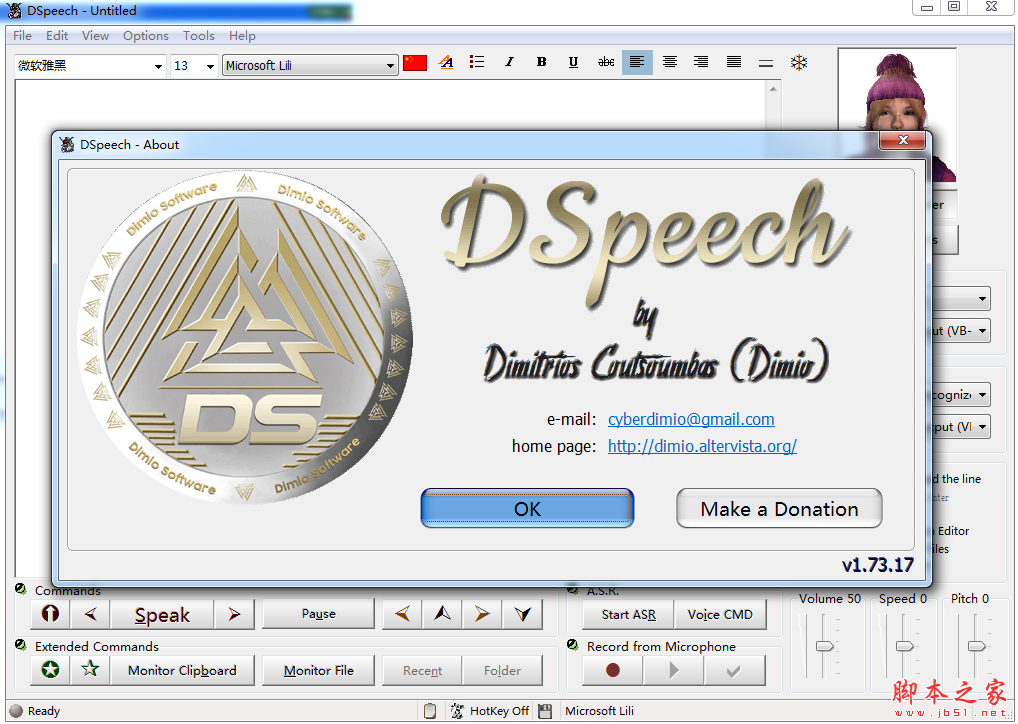This screenshot has height=724, width=1018.
Task: Click the Extended Commands section green icon
Action: click(x=21, y=645)
